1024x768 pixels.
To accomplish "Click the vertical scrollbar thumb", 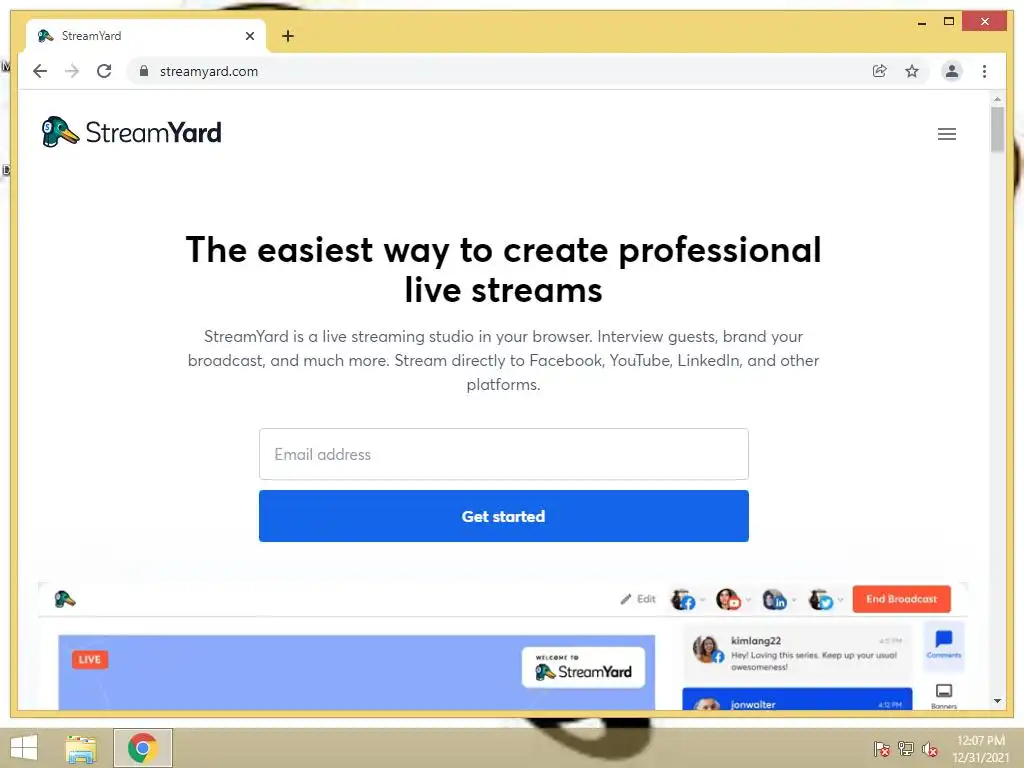I will (997, 129).
